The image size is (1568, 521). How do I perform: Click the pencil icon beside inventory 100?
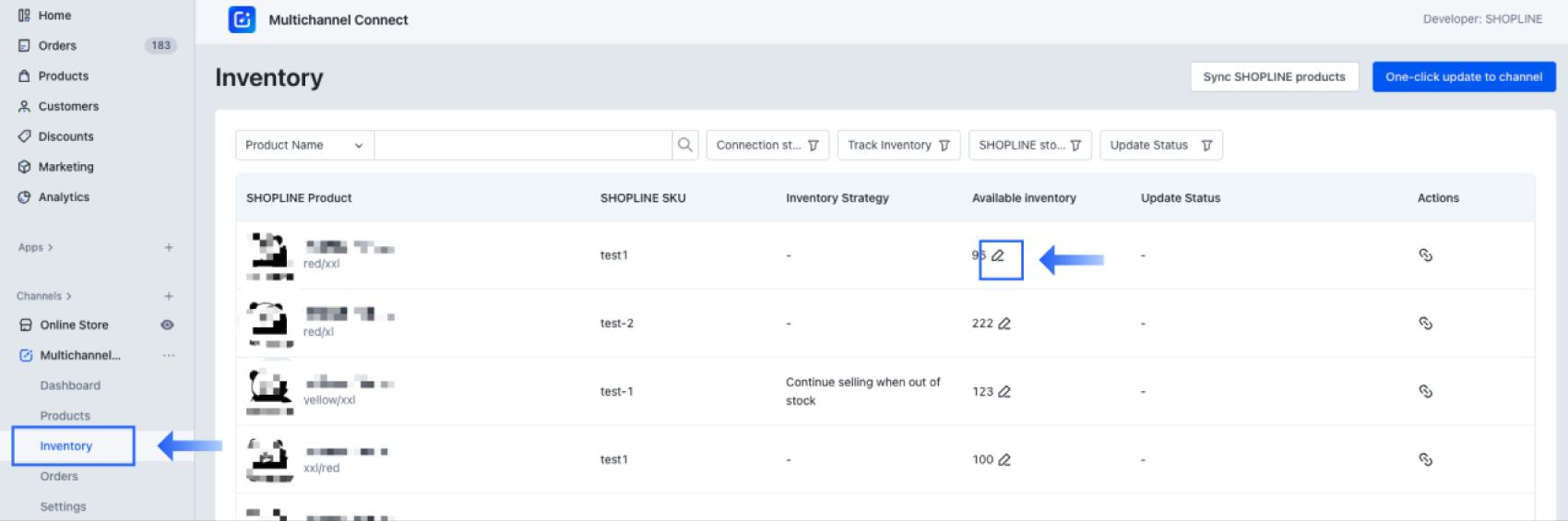1004,460
